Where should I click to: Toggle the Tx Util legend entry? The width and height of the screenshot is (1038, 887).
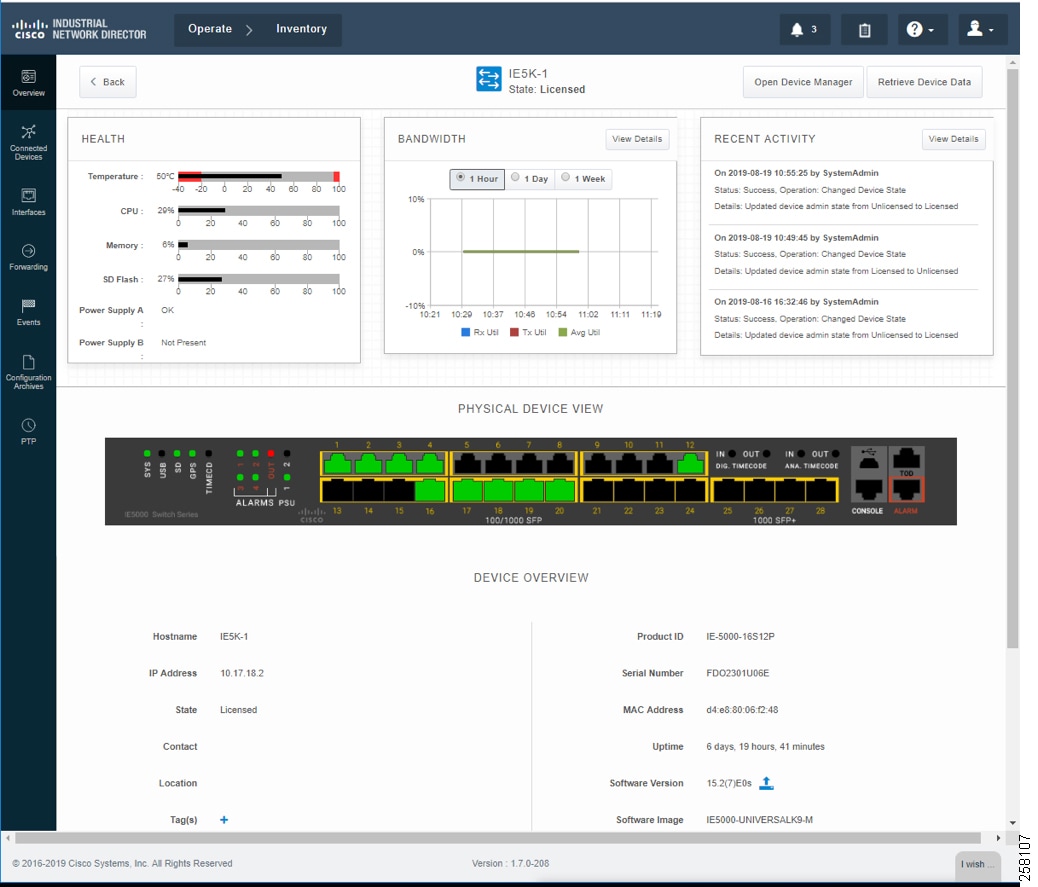click(528, 332)
